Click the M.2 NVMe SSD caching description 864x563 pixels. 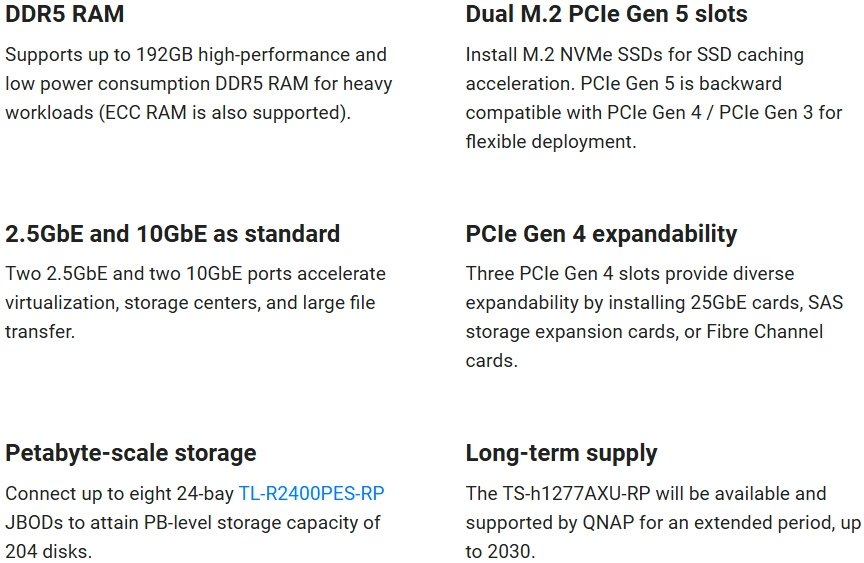coord(654,98)
